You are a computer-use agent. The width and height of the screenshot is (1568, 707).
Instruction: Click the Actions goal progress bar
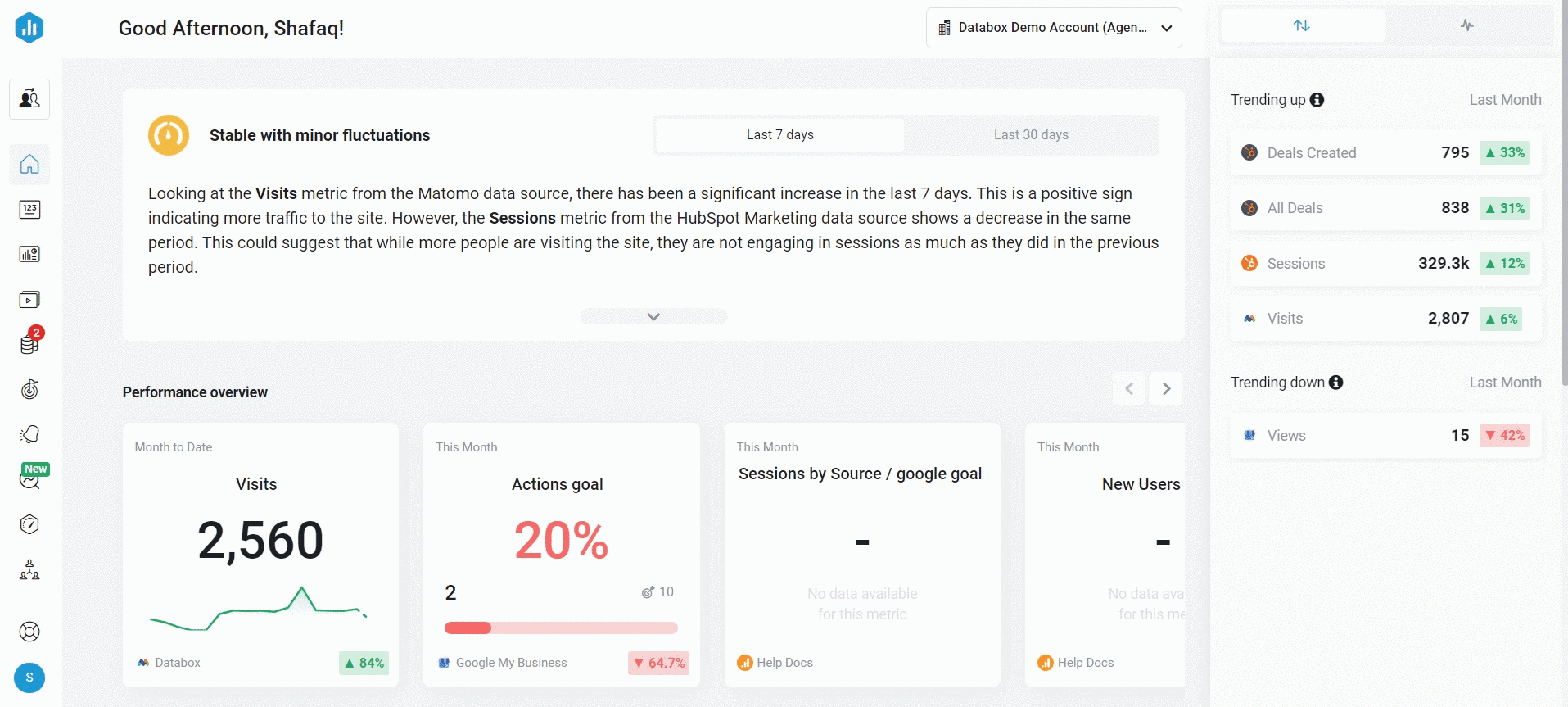pos(561,628)
